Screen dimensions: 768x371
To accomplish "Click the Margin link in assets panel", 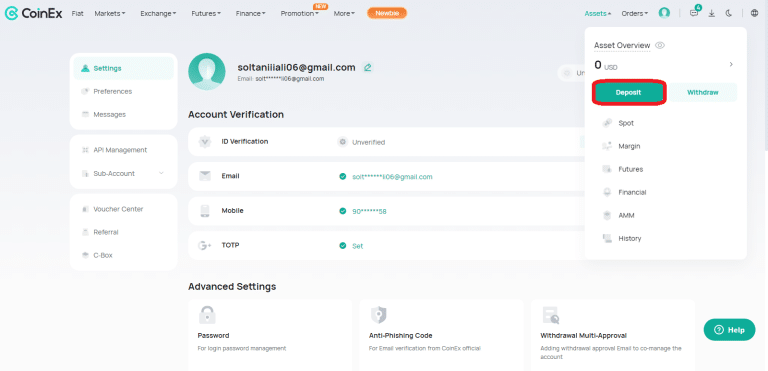I will coord(629,146).
